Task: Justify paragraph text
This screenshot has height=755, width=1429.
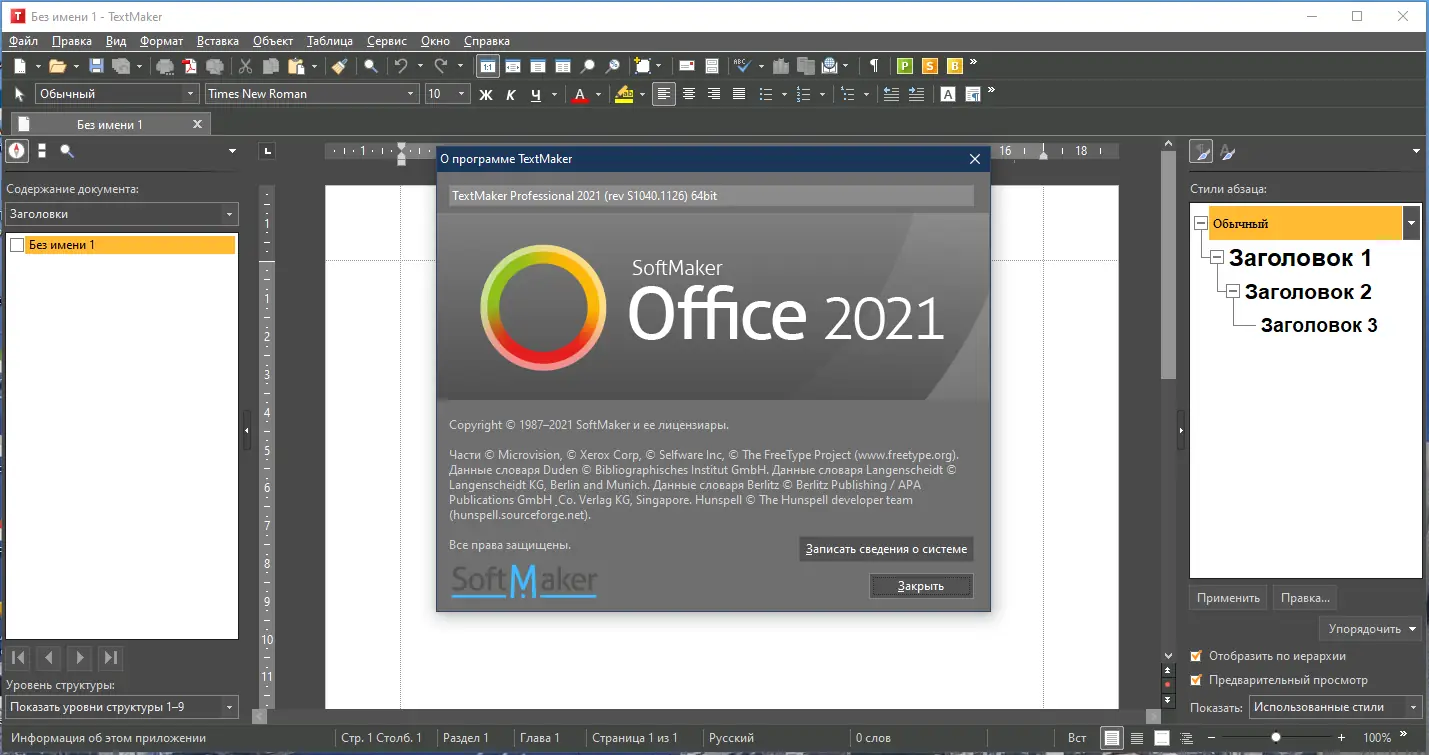Action: tap(739, 94)
